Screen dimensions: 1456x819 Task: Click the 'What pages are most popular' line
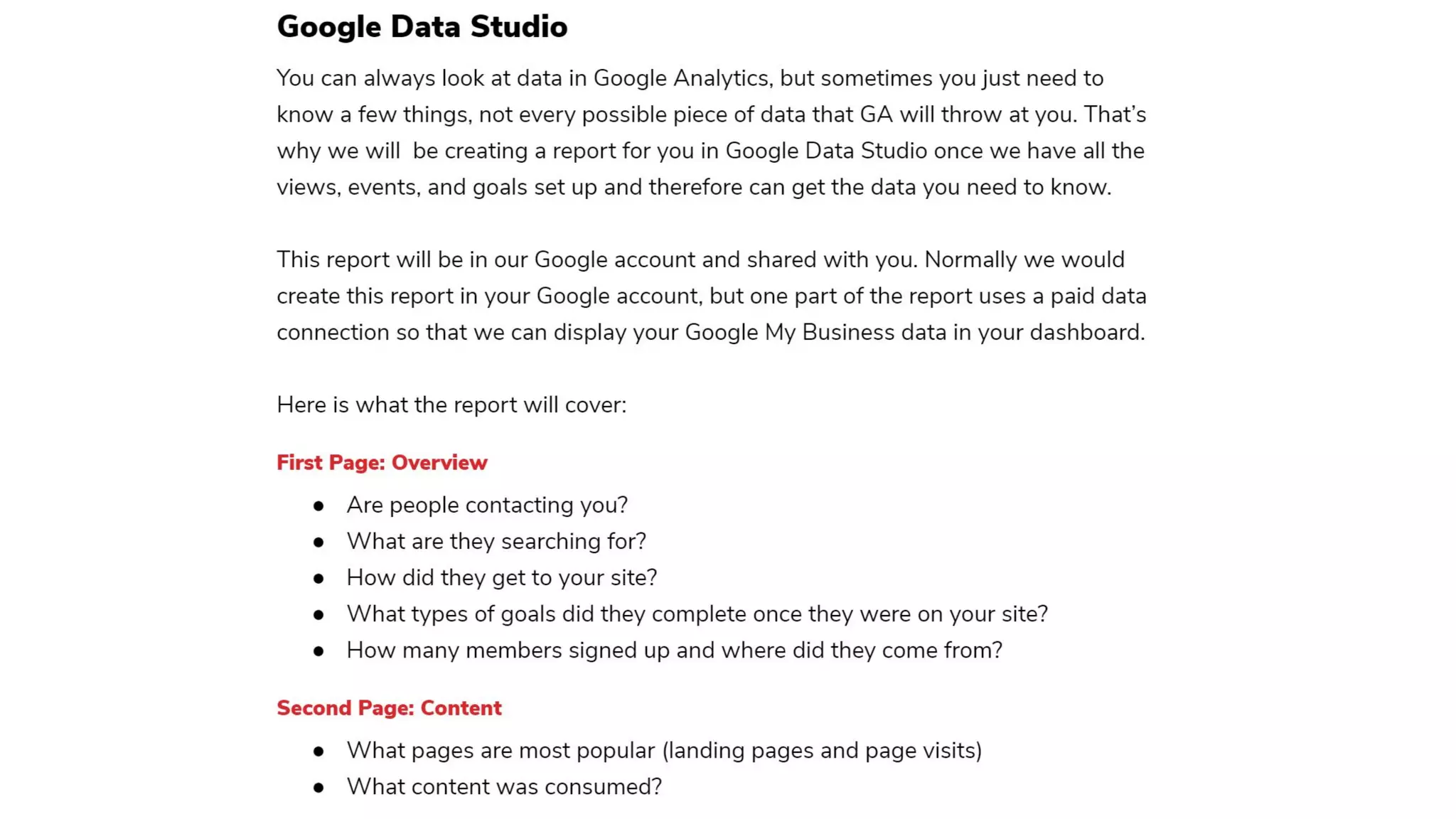pos(664,751)
